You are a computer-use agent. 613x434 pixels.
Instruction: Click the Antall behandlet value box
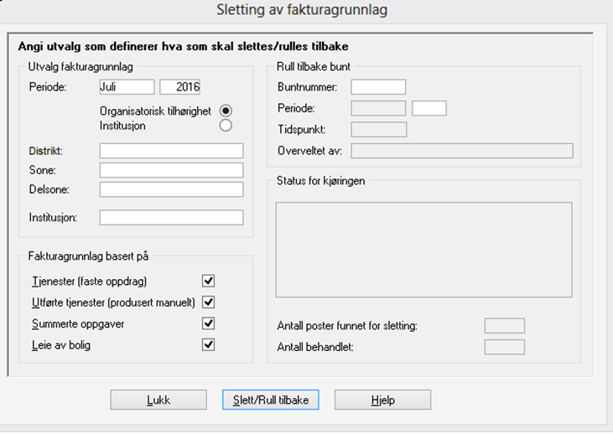click(504, 346)
